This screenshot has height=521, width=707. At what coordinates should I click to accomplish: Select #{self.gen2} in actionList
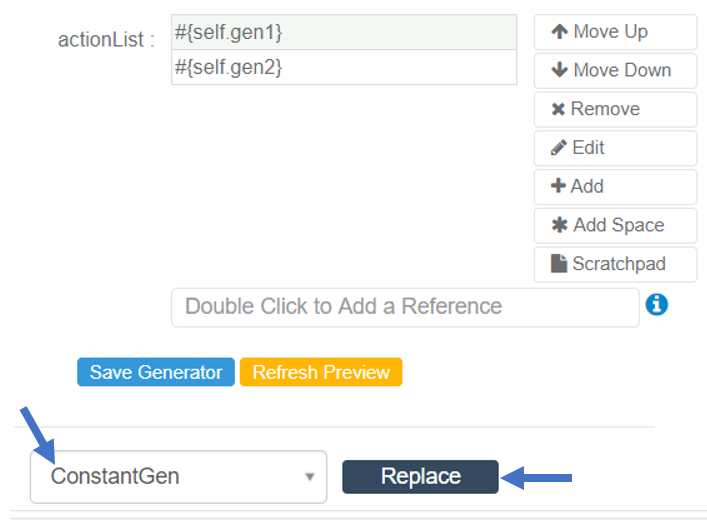click(343, 68)
